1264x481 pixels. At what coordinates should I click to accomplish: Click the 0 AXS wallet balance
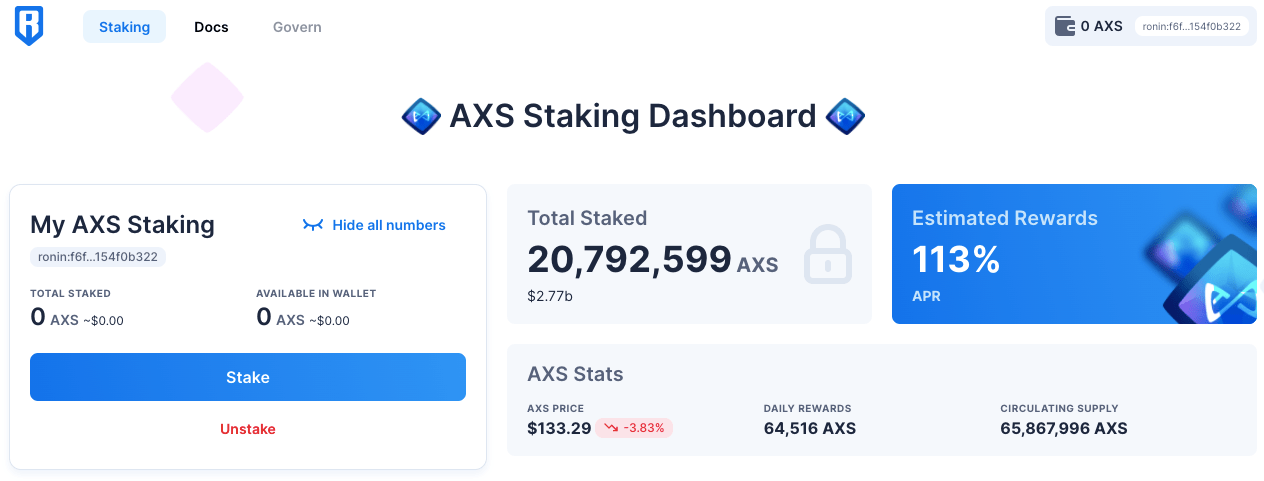[1101, 26]
